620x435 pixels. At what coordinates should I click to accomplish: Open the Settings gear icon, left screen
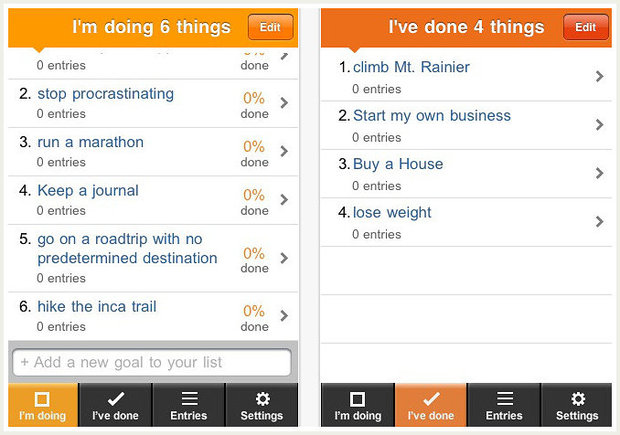[262, 399]
